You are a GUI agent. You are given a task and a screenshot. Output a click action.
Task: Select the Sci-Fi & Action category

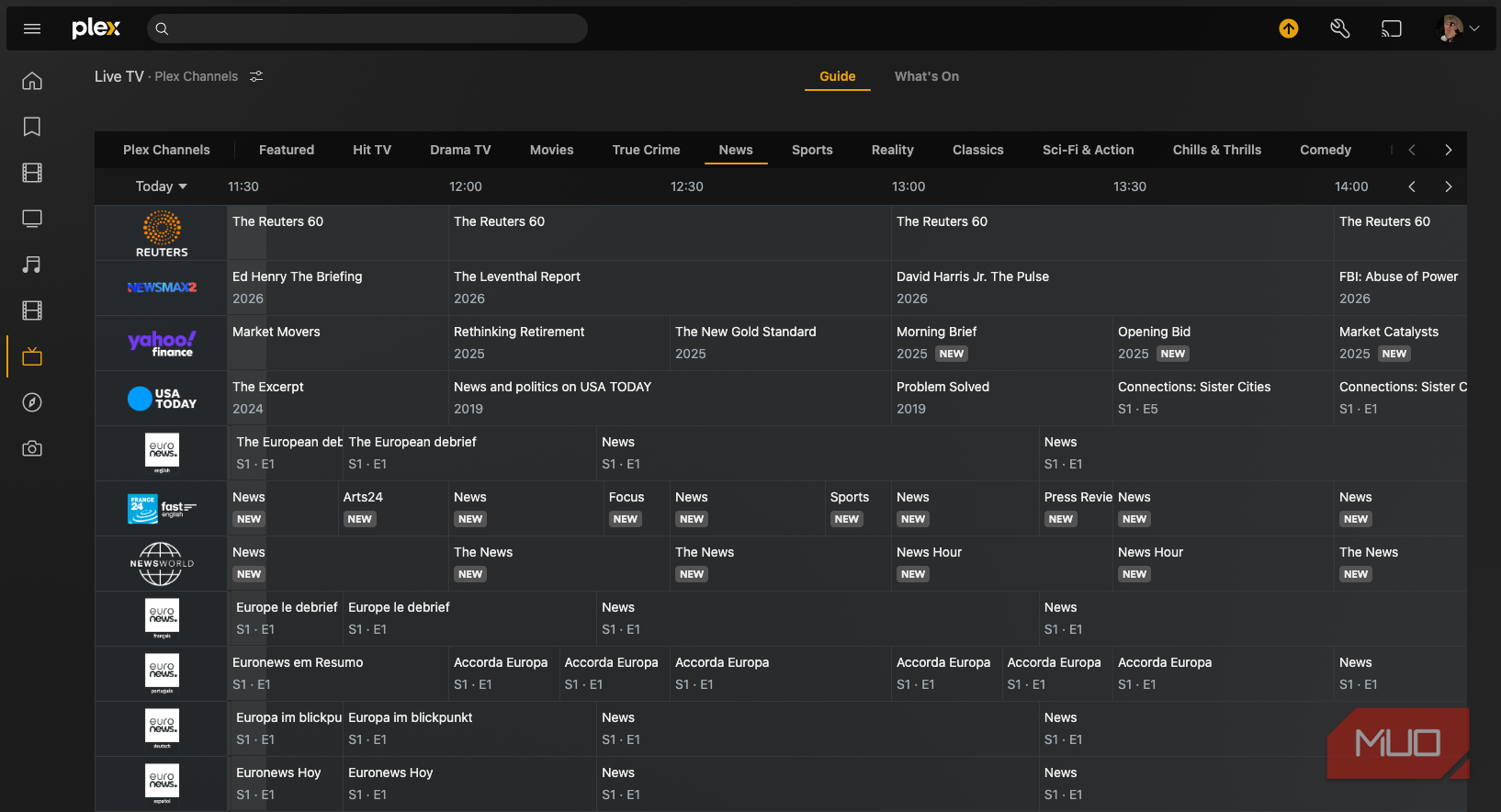[1089, 150]
